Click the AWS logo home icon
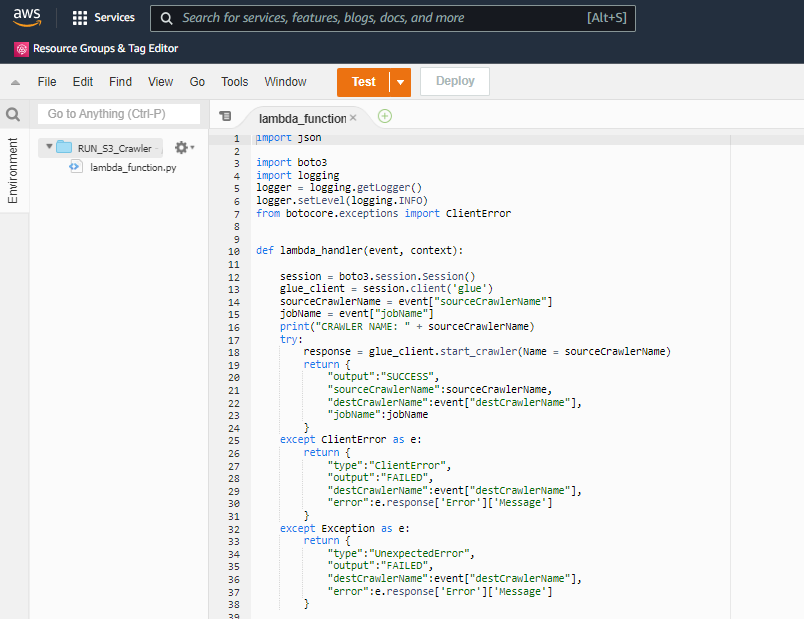 27,18
